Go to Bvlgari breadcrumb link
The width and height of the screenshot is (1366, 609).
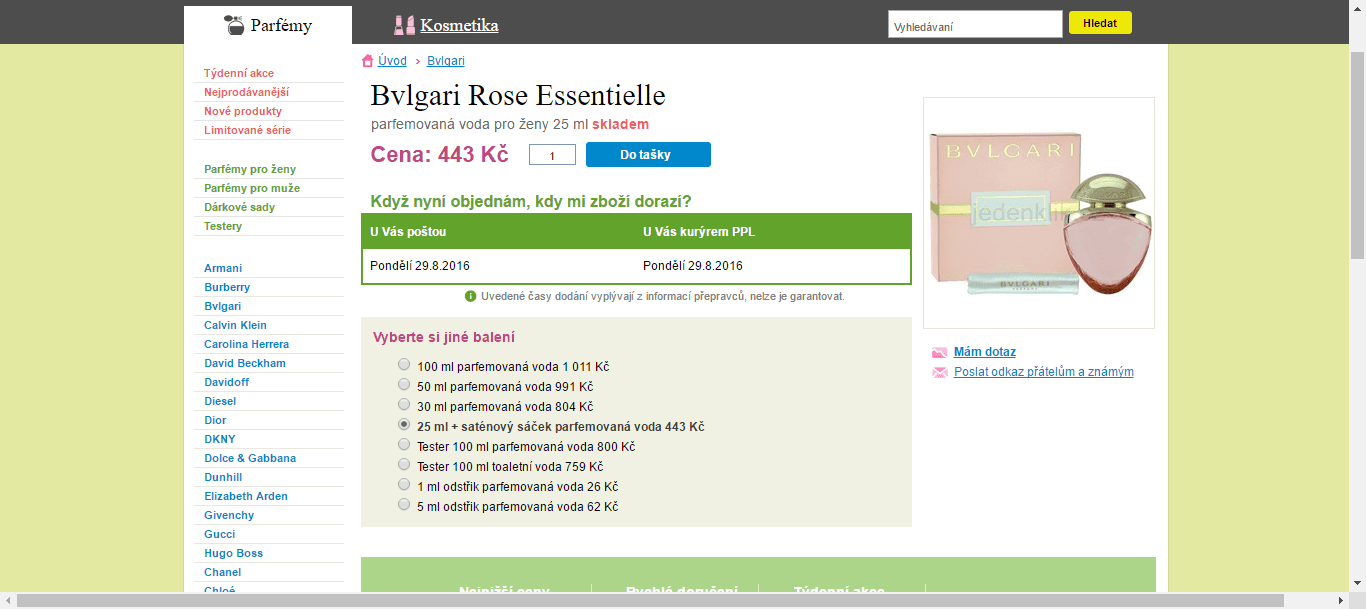tap(446, 61)
